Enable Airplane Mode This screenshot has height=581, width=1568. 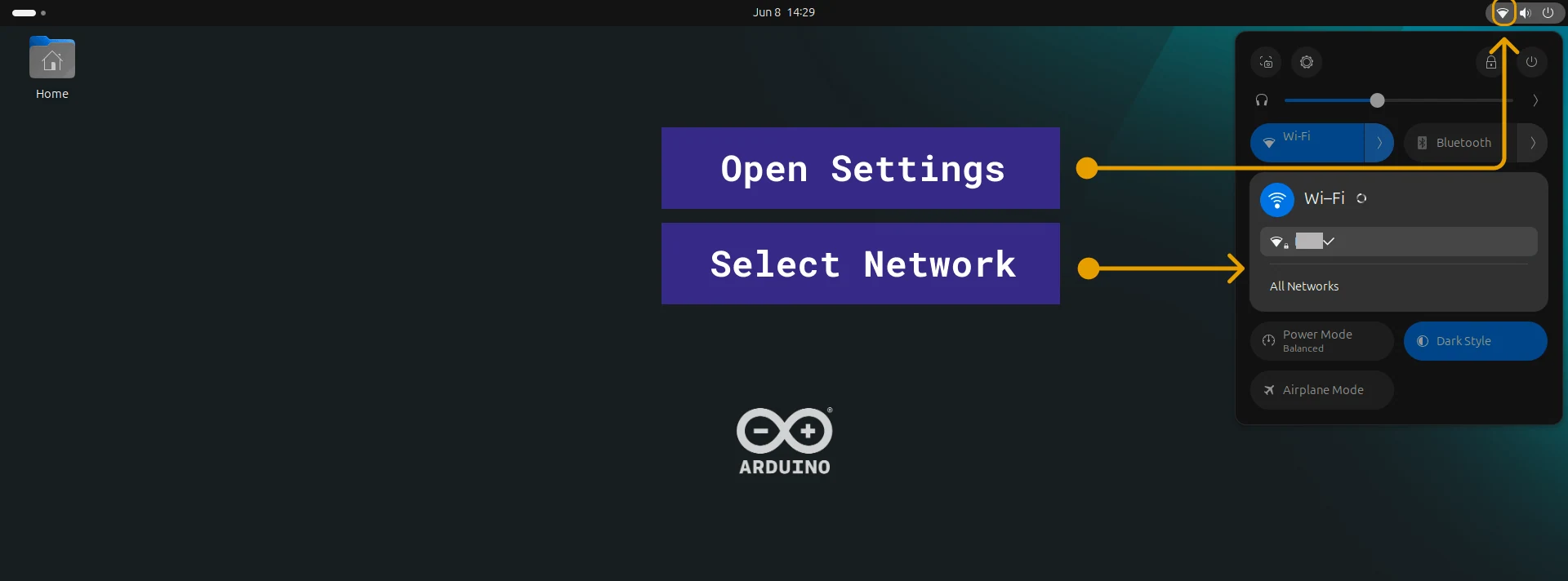(x=1322, y=390)
